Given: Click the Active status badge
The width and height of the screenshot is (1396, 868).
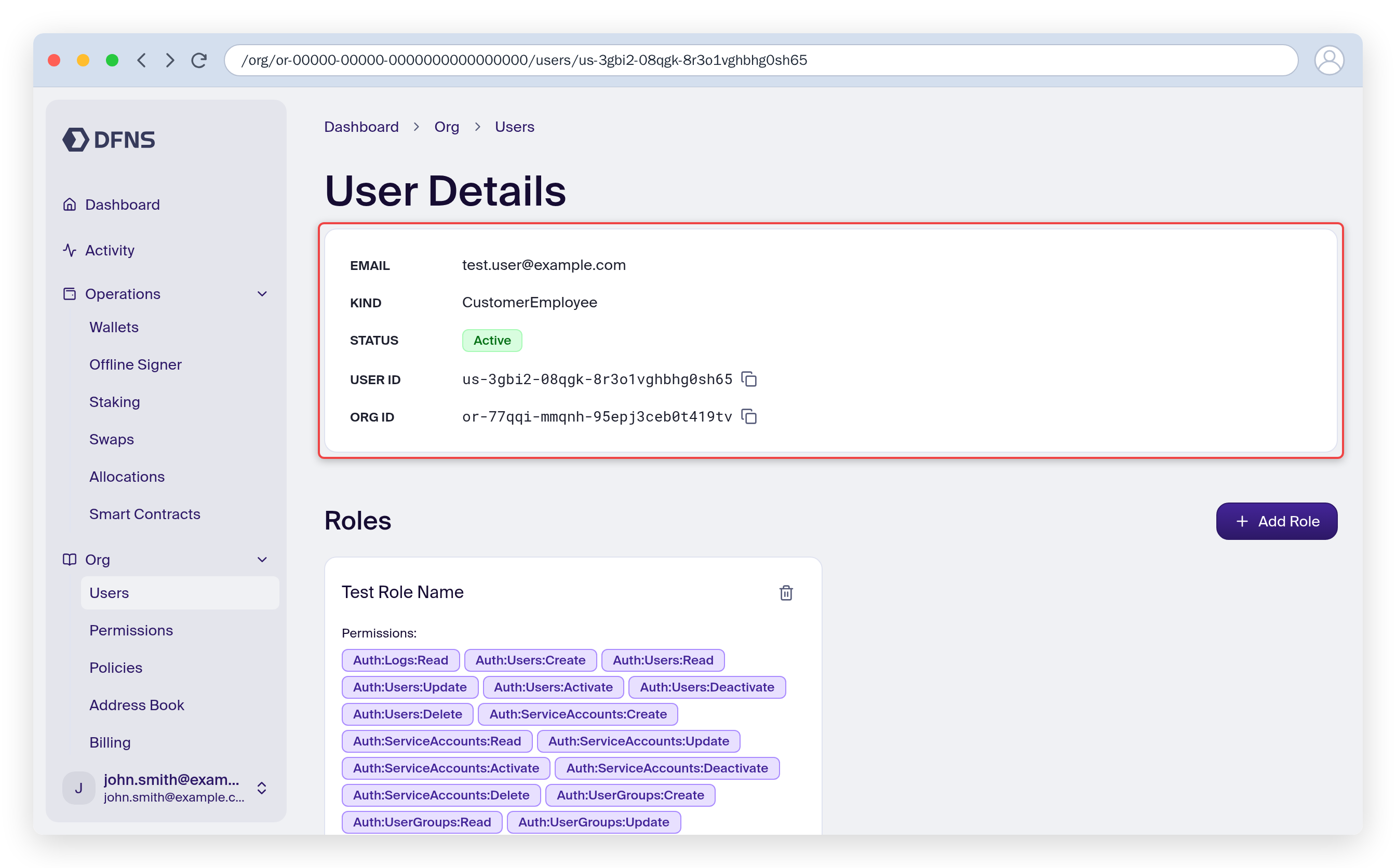Looking at the screenshot, I should pos(491,341).
